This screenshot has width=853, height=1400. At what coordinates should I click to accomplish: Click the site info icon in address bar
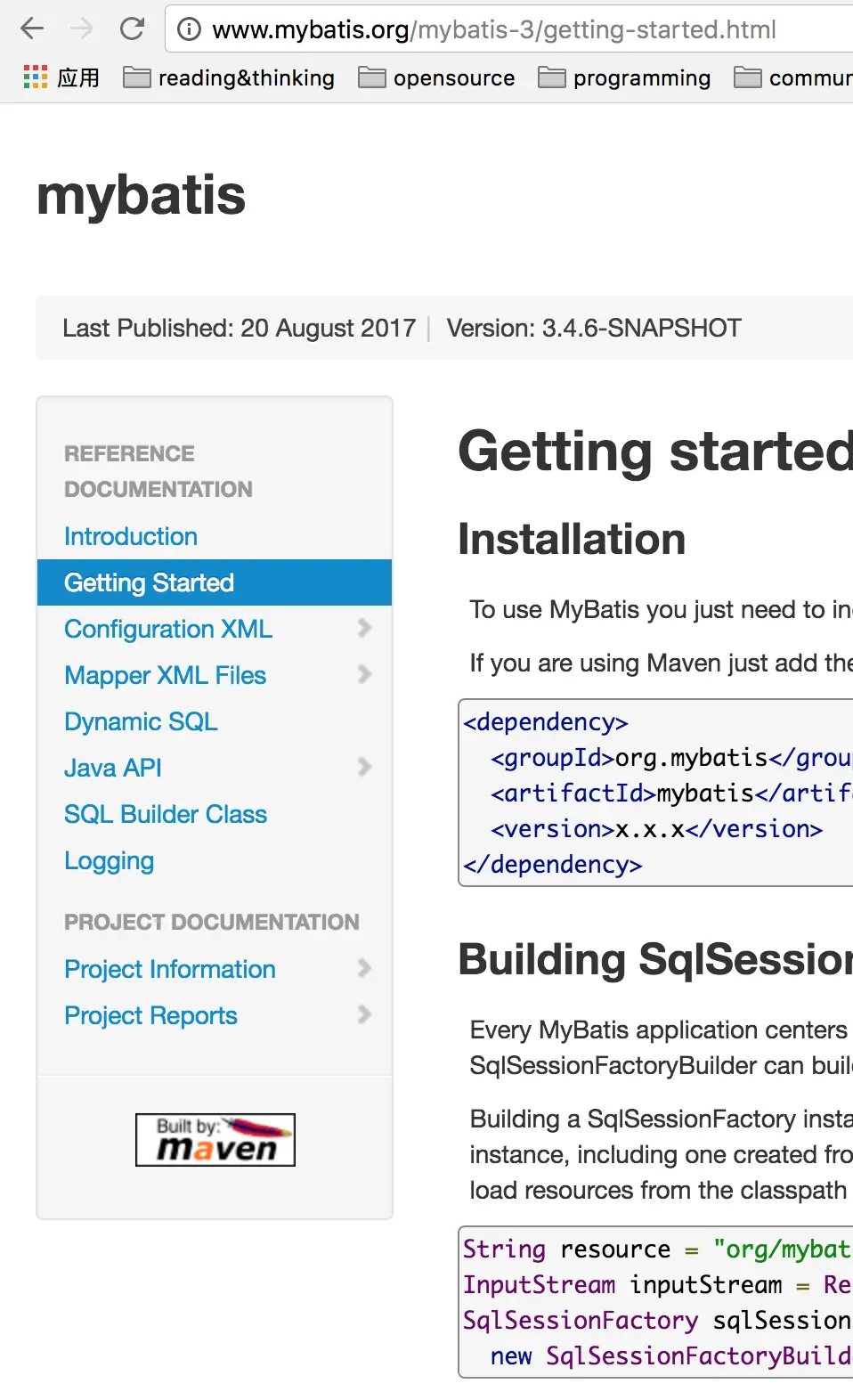coord(189,29)
